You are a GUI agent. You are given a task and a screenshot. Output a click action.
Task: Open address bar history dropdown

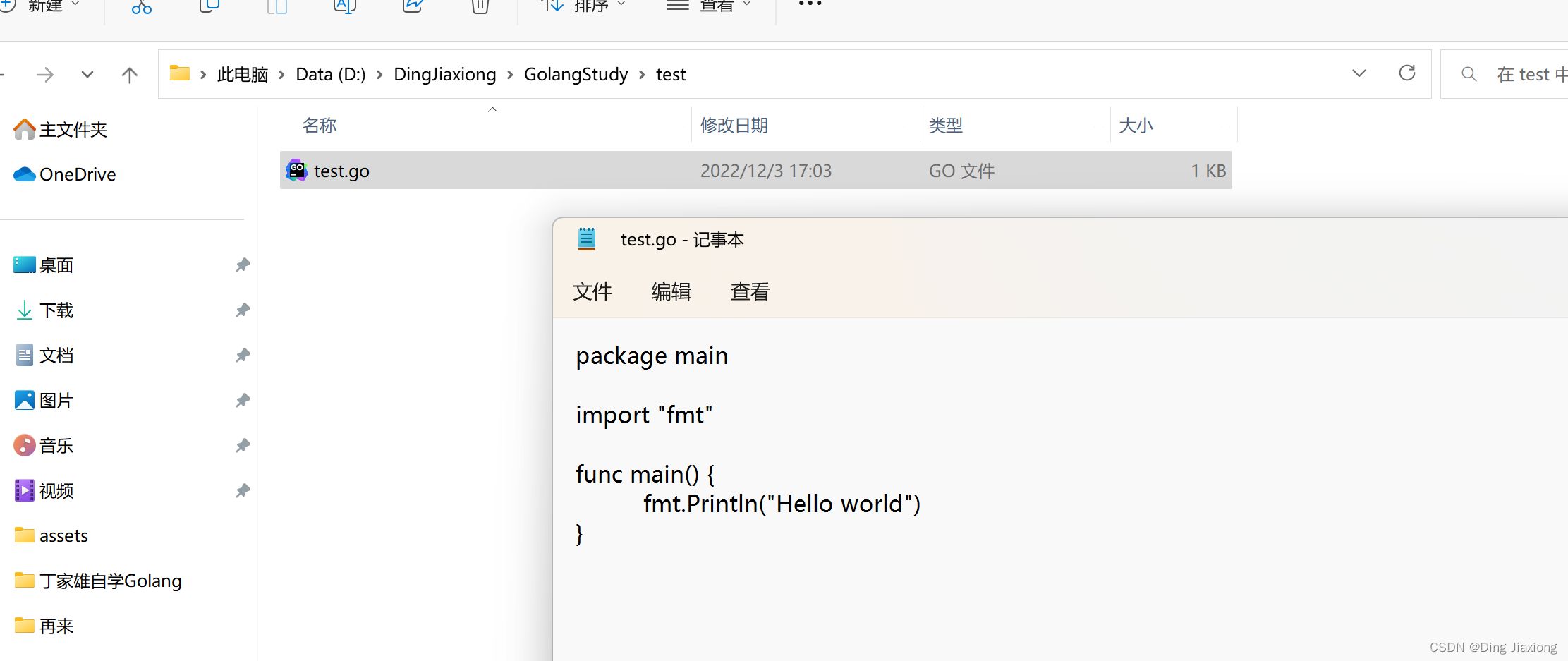point(1359,73)
